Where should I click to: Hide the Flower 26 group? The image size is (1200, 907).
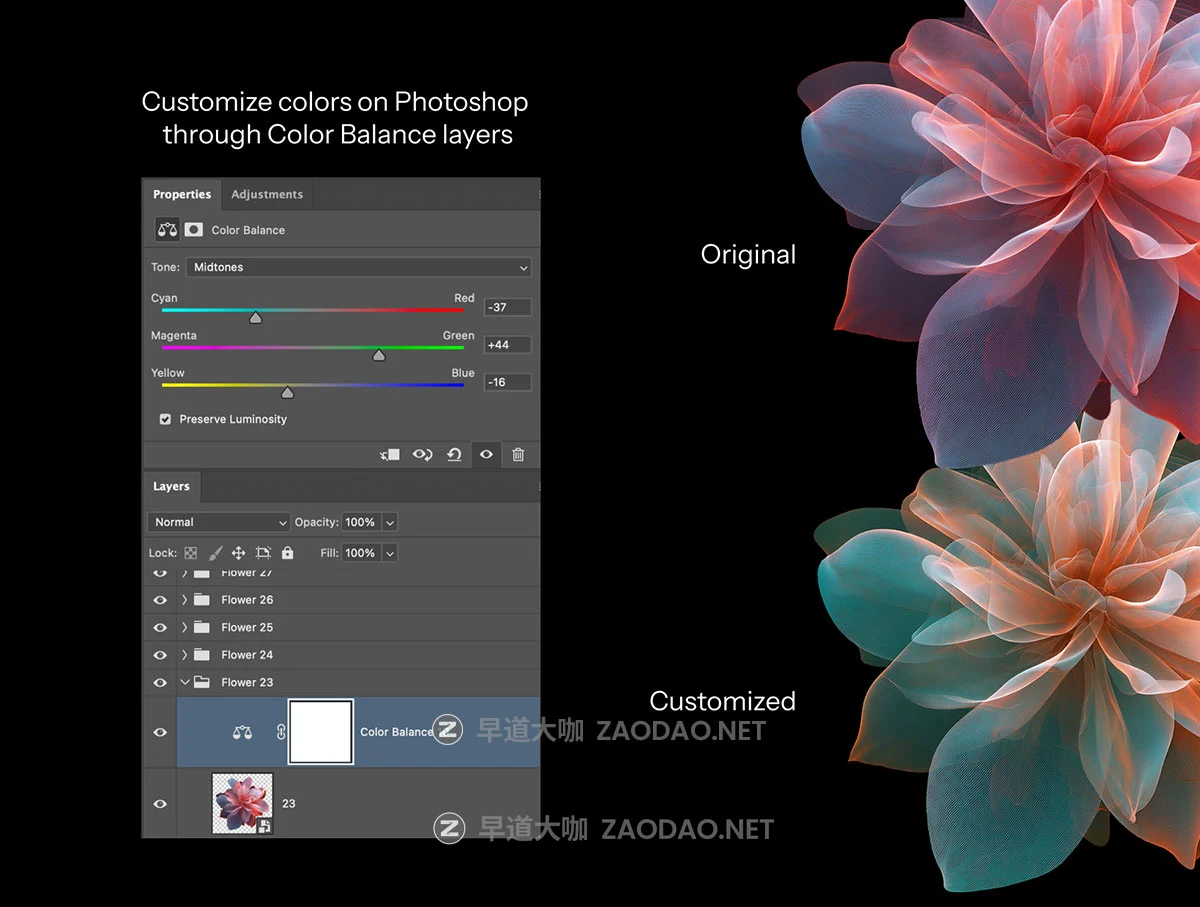[160, 600]
